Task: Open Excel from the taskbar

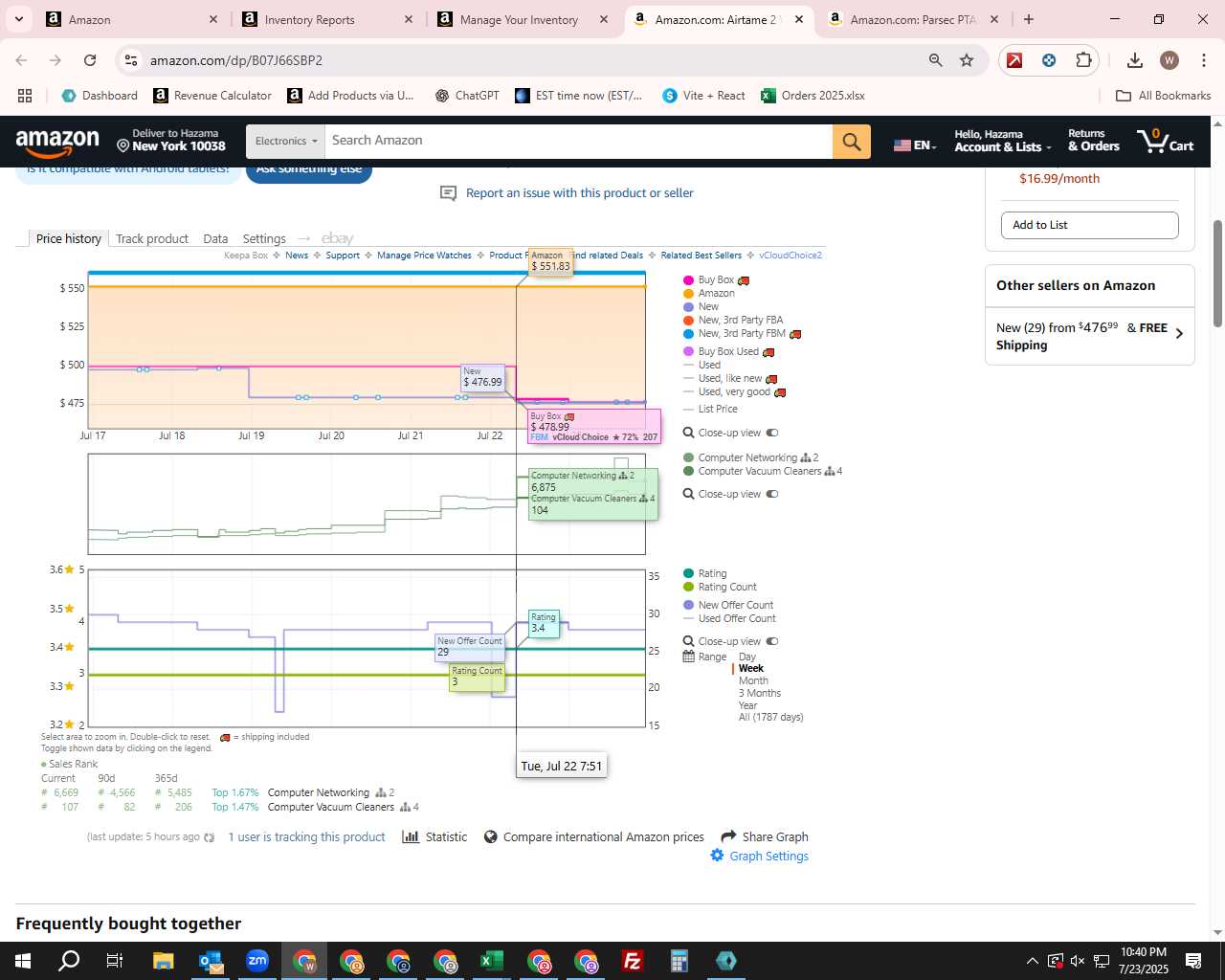Action: click(492, 961)
